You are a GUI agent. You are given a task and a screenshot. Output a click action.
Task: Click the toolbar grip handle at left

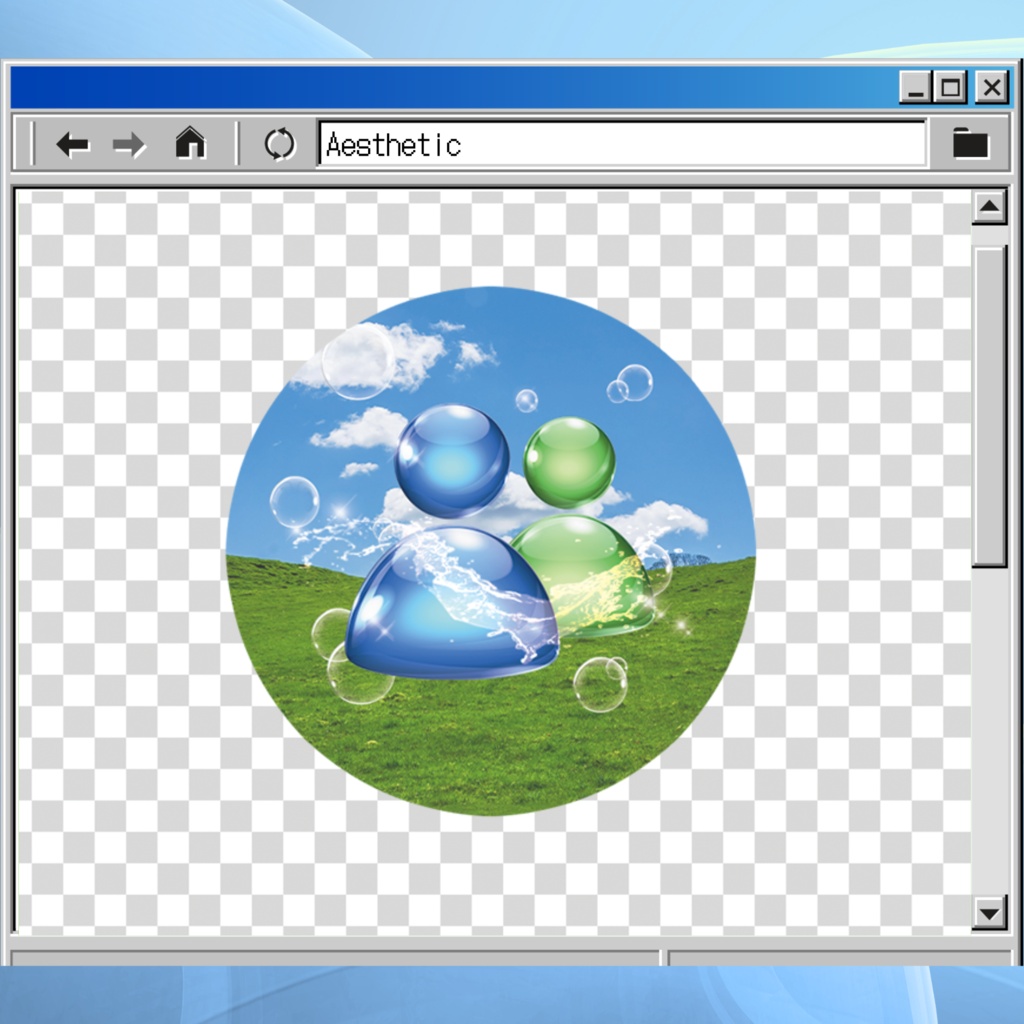coord(32,144)
